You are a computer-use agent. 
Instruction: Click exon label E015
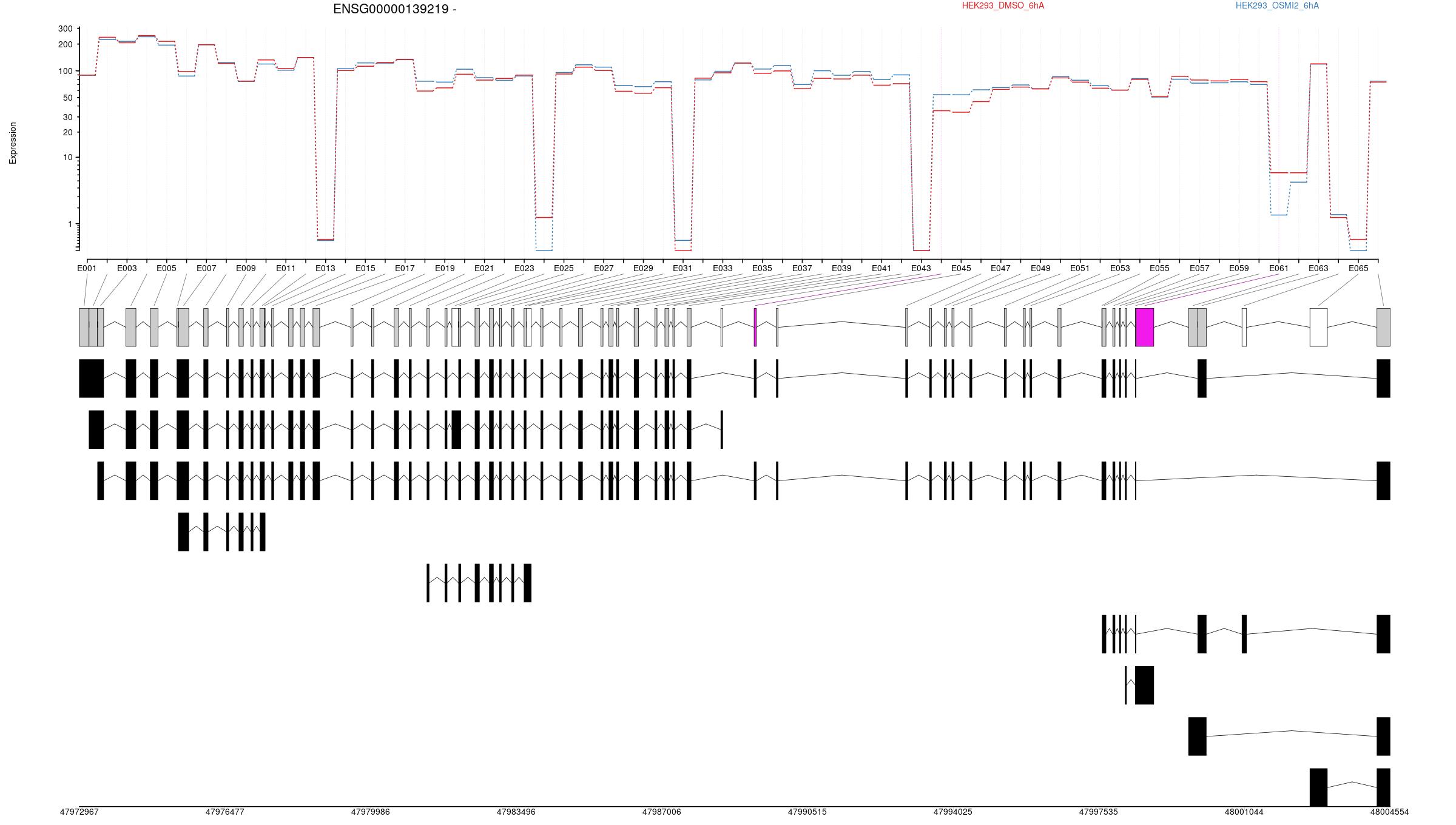tap(365, 268)
